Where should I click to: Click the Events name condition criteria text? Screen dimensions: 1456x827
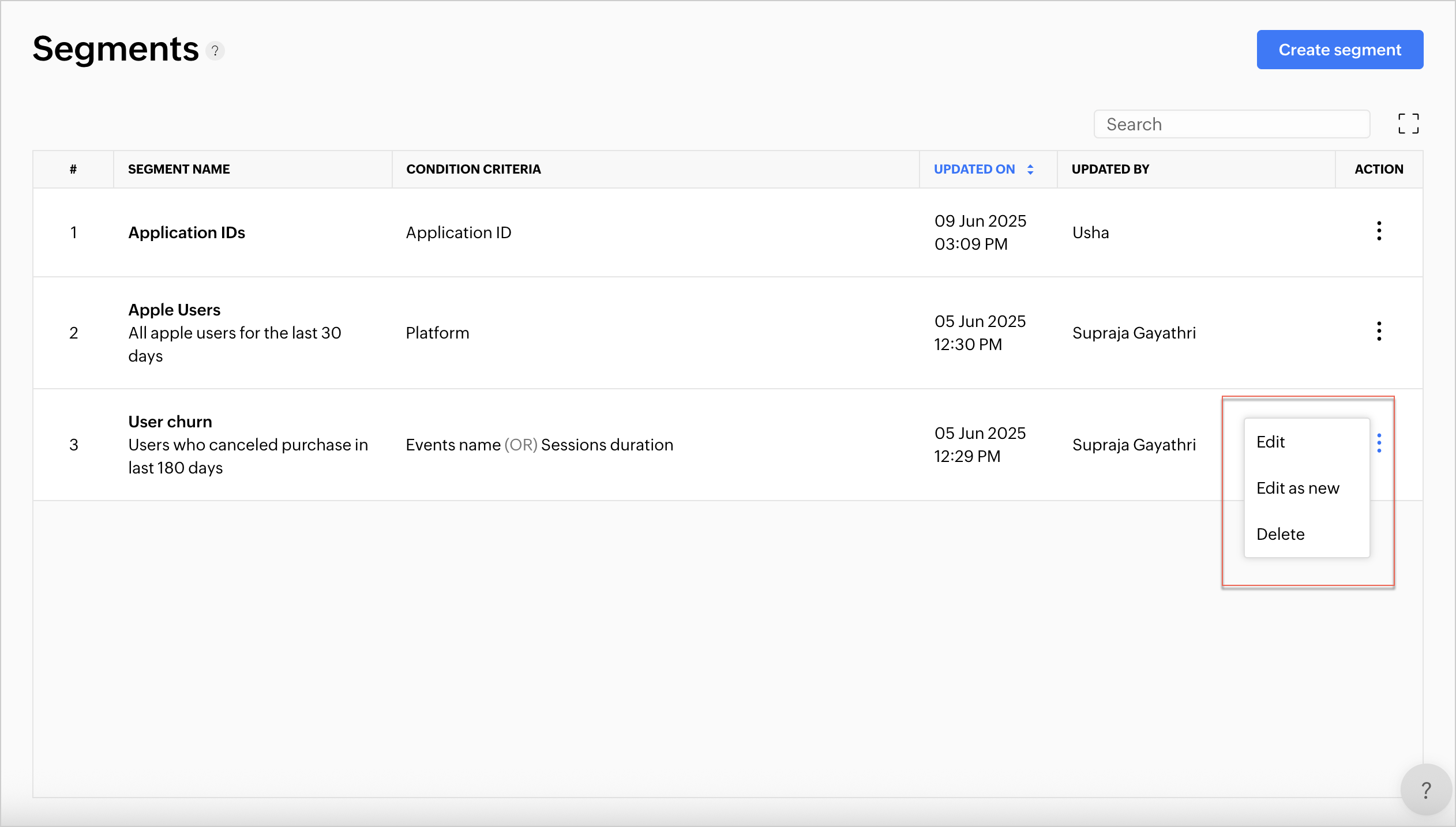tap(453, 445)
